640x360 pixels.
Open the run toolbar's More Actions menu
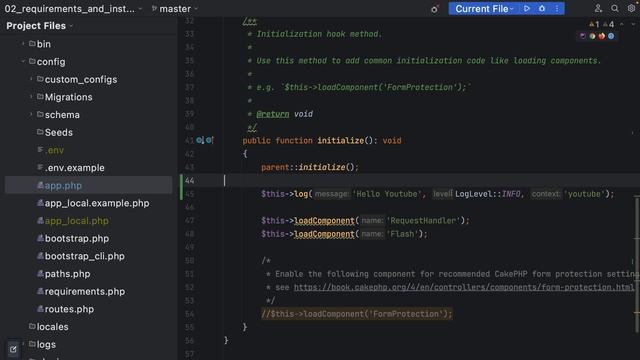point(557,9)
